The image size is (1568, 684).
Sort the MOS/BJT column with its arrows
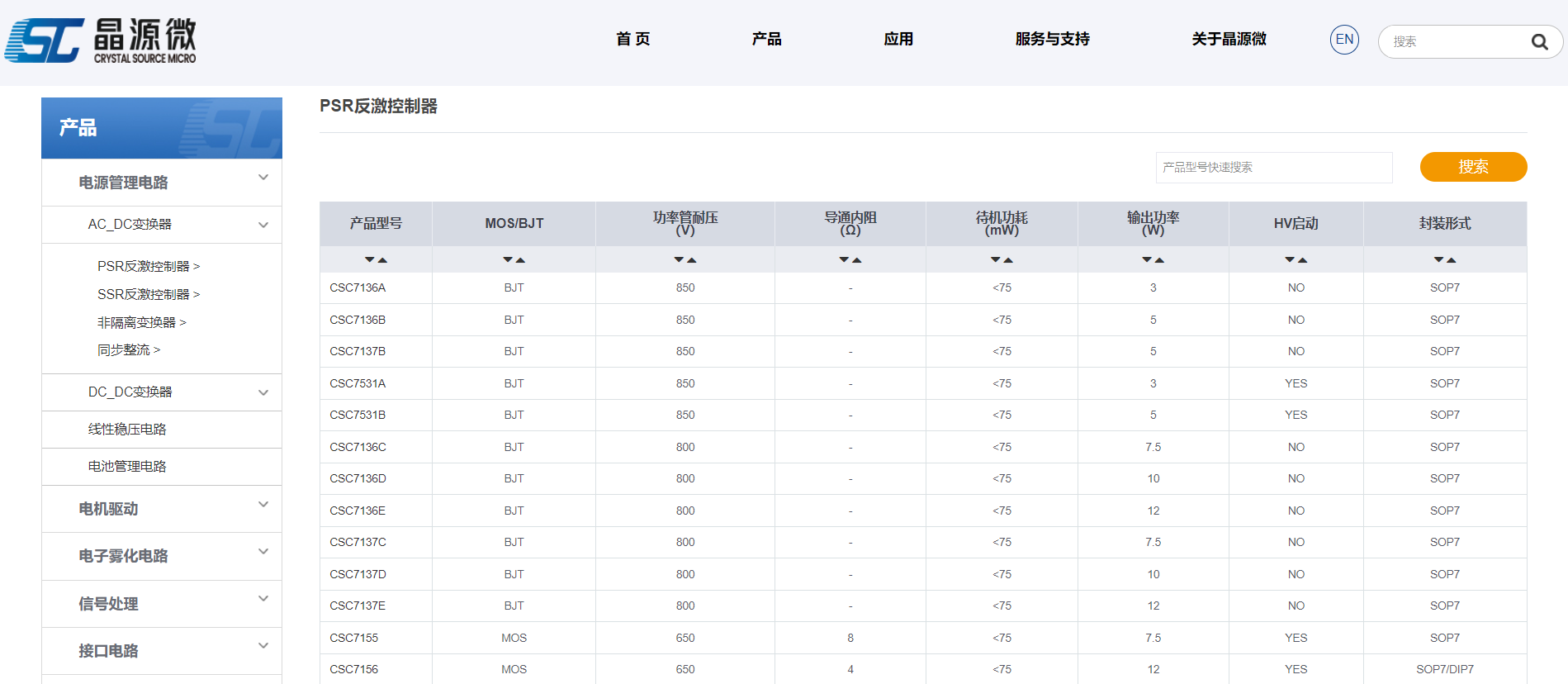tap(514, 260)
